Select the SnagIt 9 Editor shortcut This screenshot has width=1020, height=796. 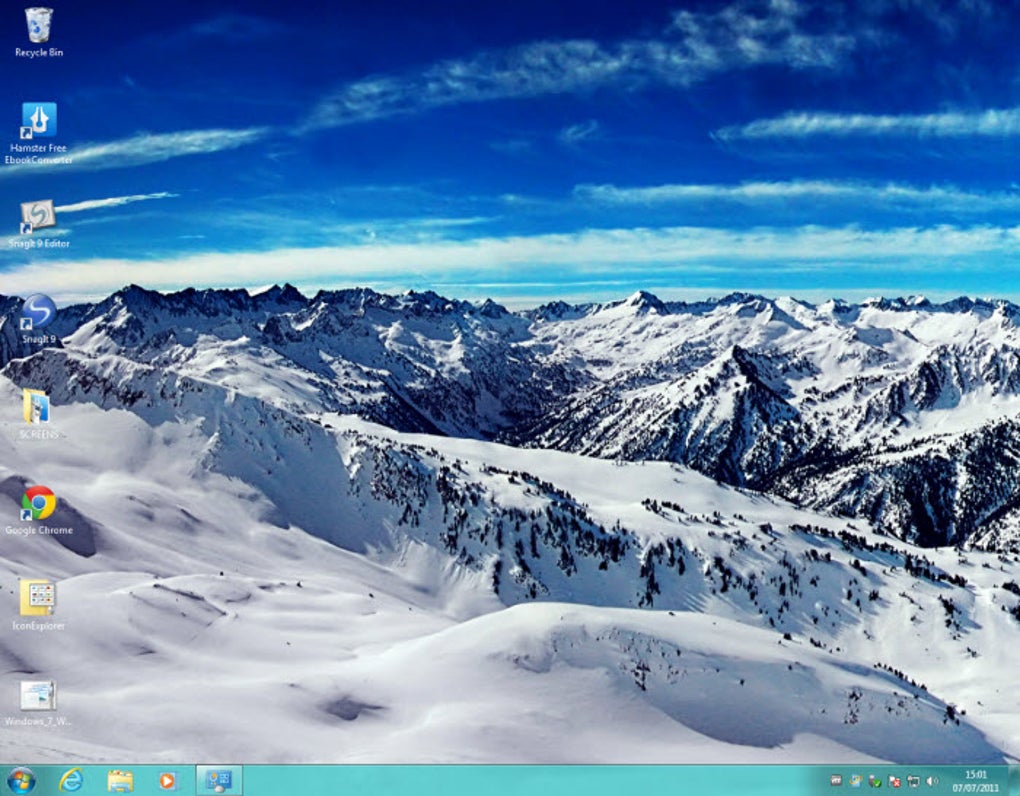tap(38, 224)
